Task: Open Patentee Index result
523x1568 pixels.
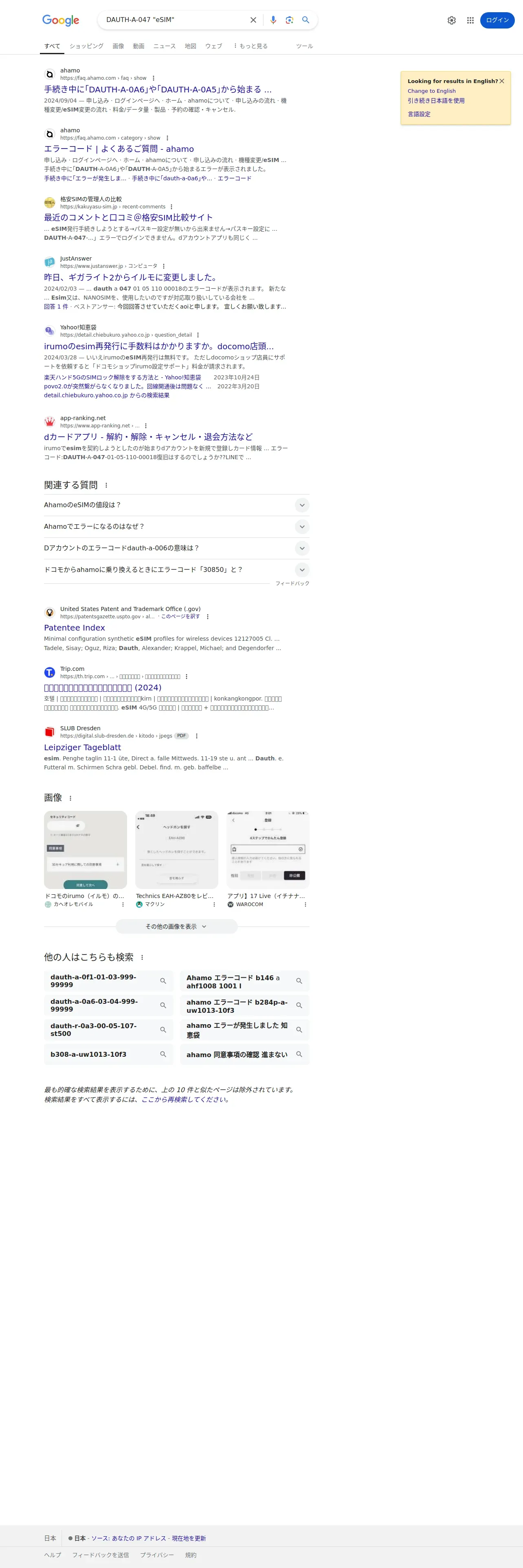Action: (74, 628)
